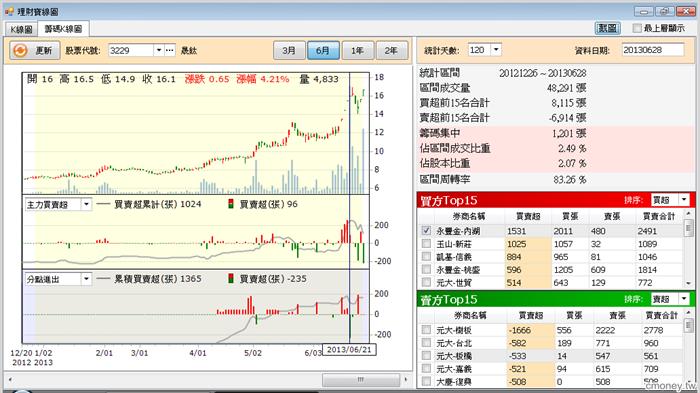Click the seller list scrollbar up arrow
This screenshot has height=393, width=700.
[x=688, y=313]
